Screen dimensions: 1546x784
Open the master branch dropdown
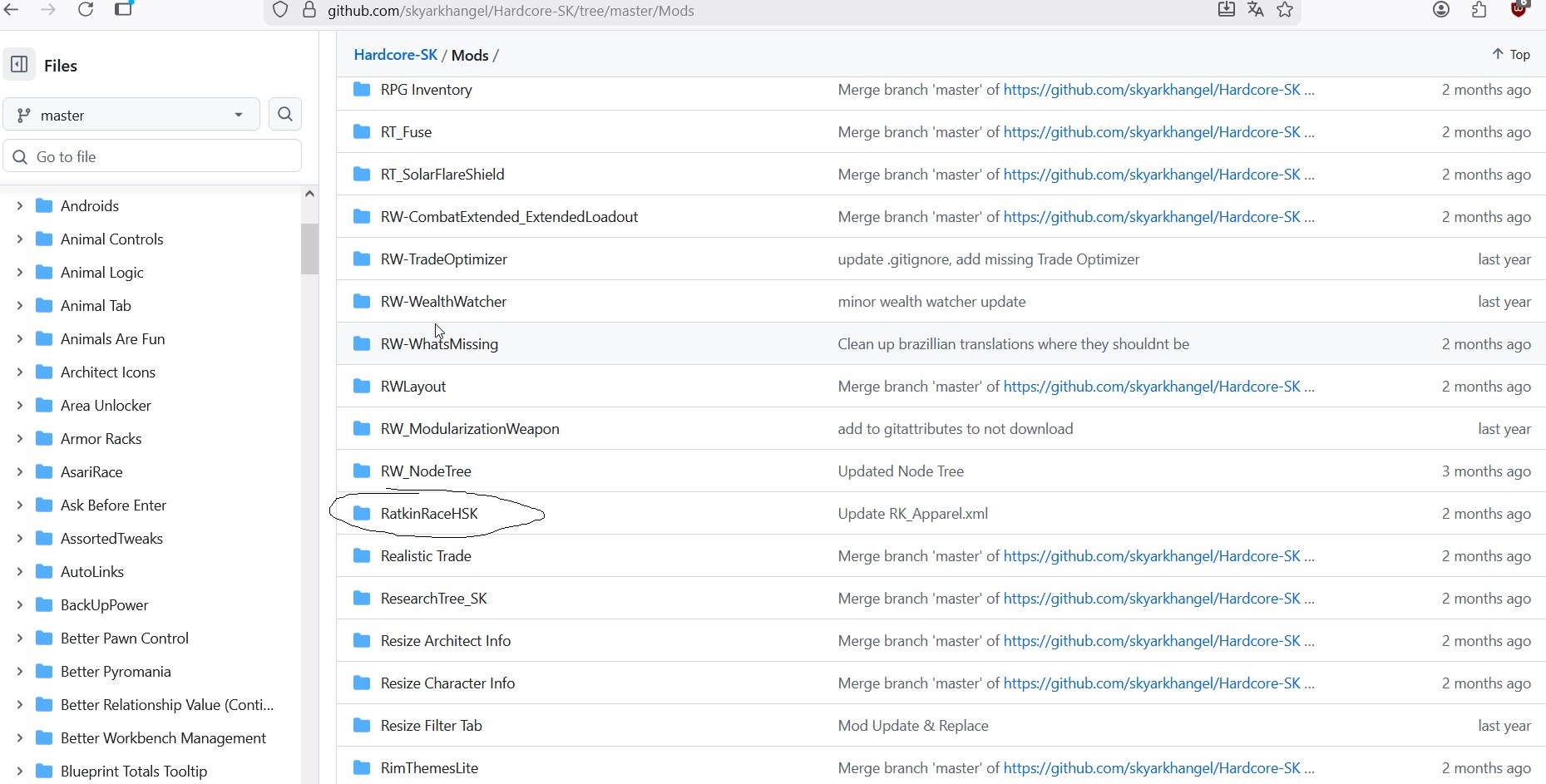pos(131,115)
